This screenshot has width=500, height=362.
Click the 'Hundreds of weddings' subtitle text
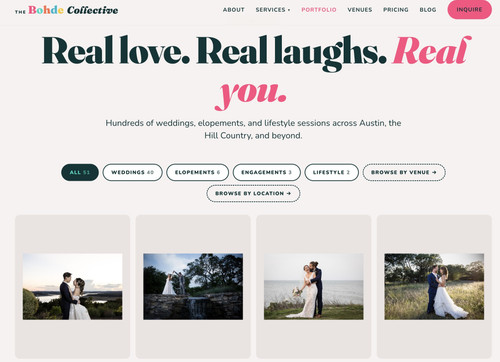[x=253, y=129]
